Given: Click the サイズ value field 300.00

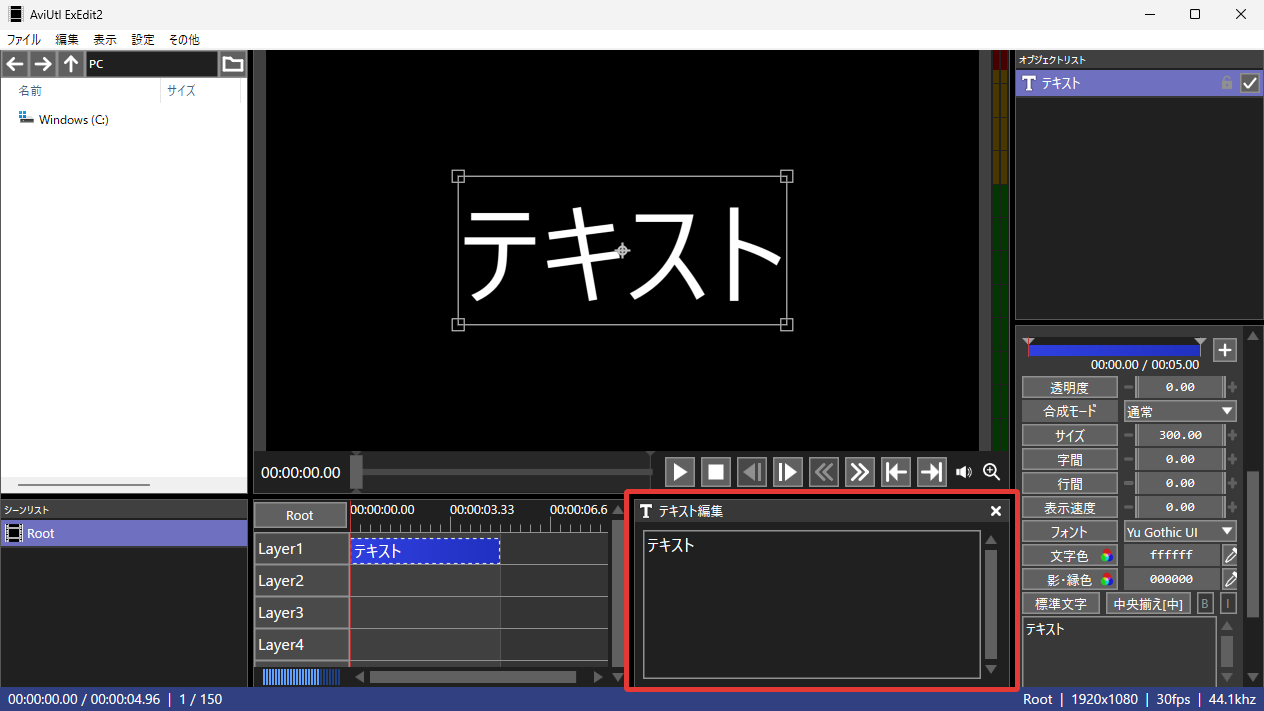Looking at the screenshot, I should click(1180, 435).
